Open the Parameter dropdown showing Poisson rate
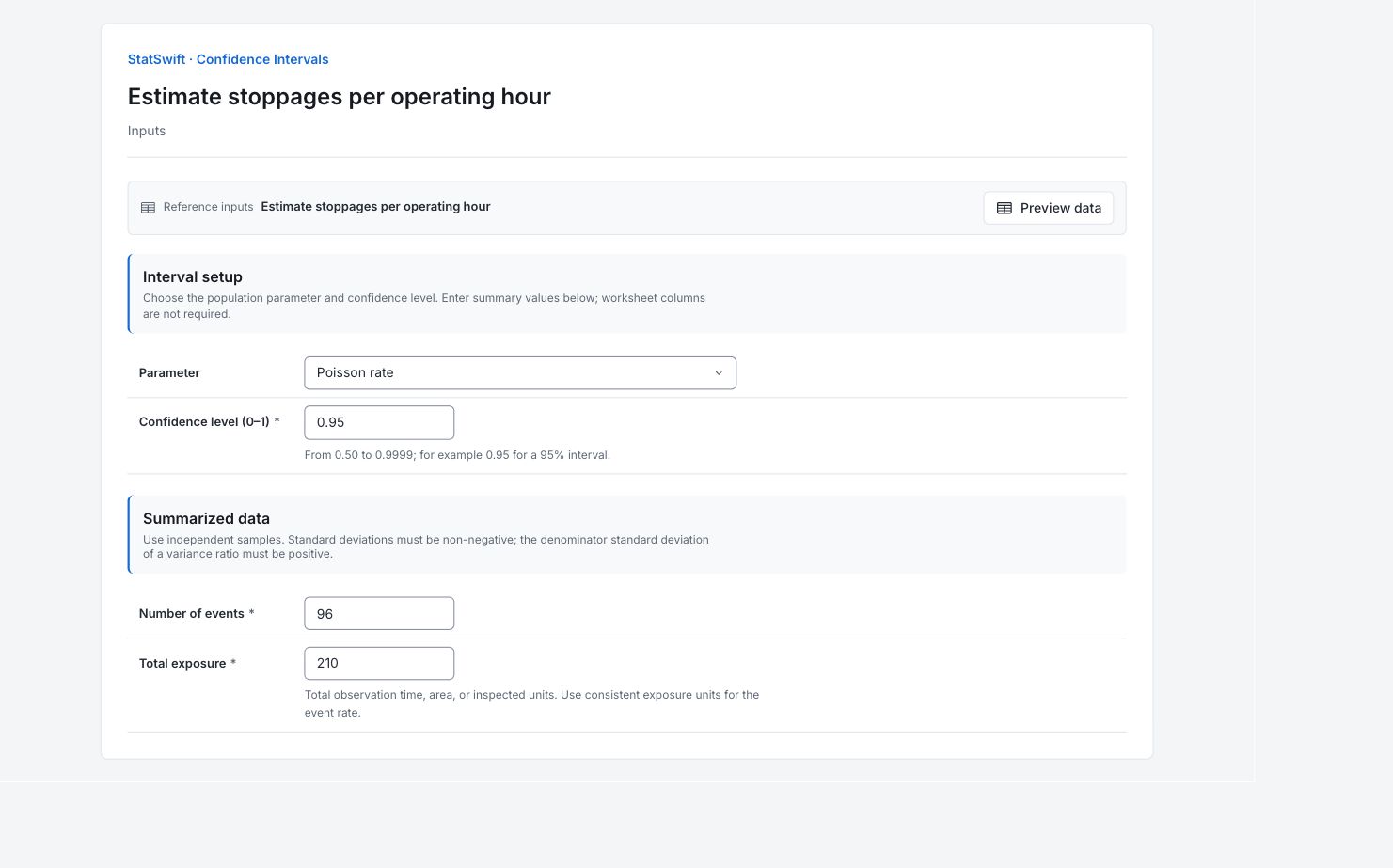 click(520, 373)
